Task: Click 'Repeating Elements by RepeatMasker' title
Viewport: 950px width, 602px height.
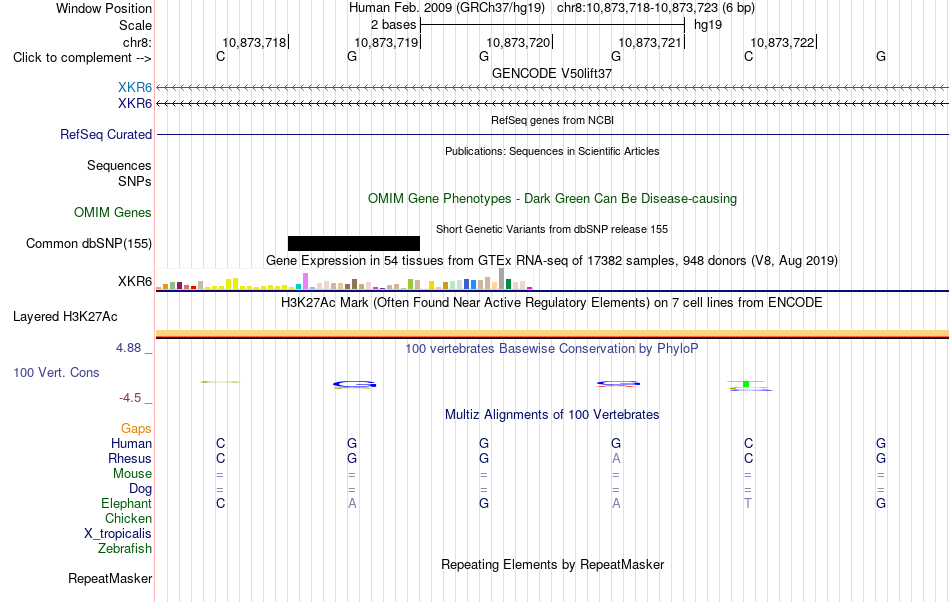Action: coord(552,564)
